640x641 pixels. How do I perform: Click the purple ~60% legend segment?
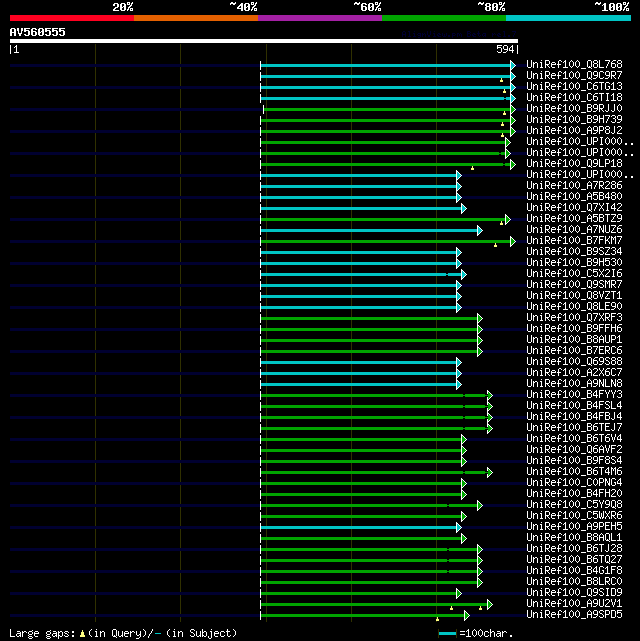coord(320,18)
